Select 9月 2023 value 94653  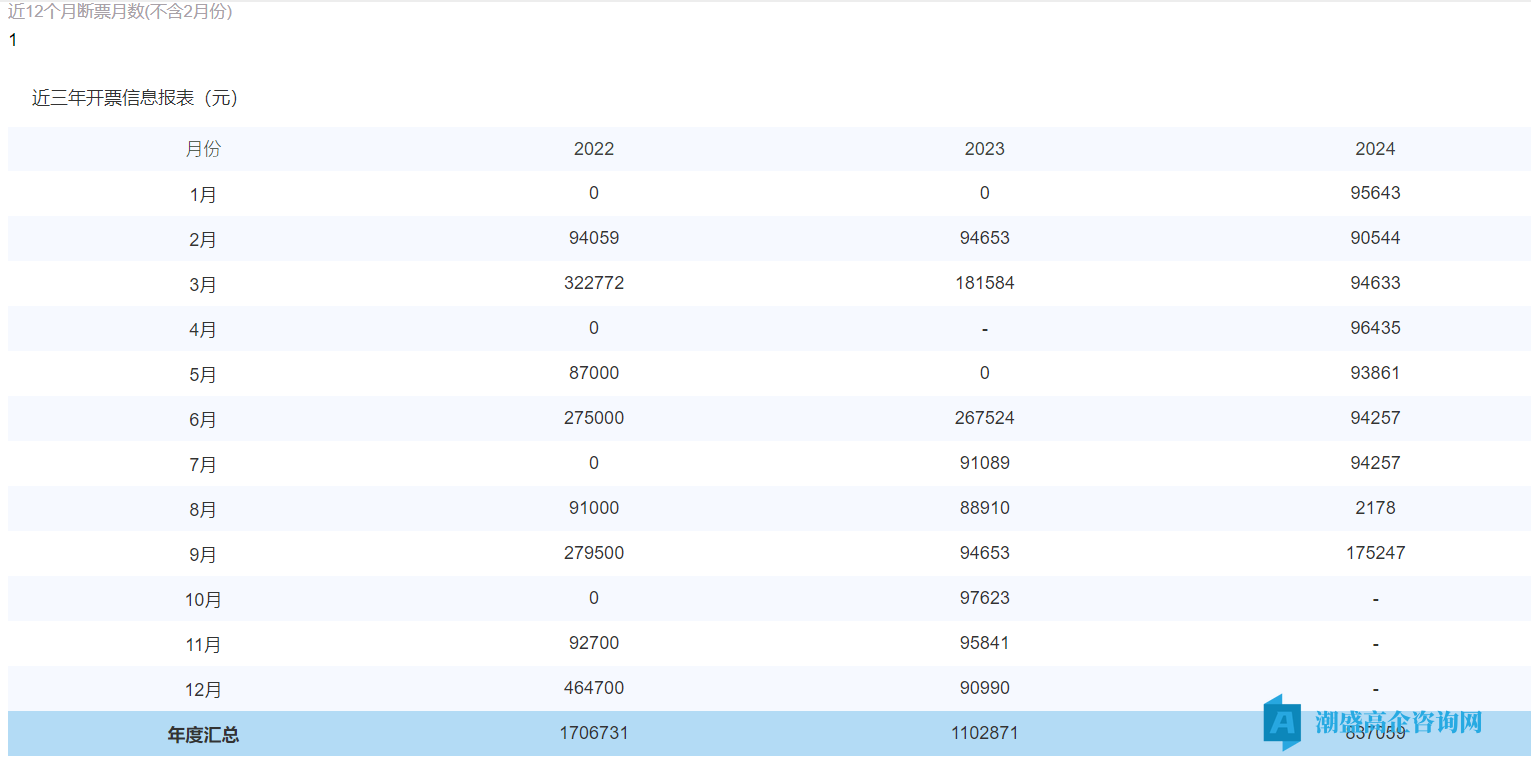(985, 553)
